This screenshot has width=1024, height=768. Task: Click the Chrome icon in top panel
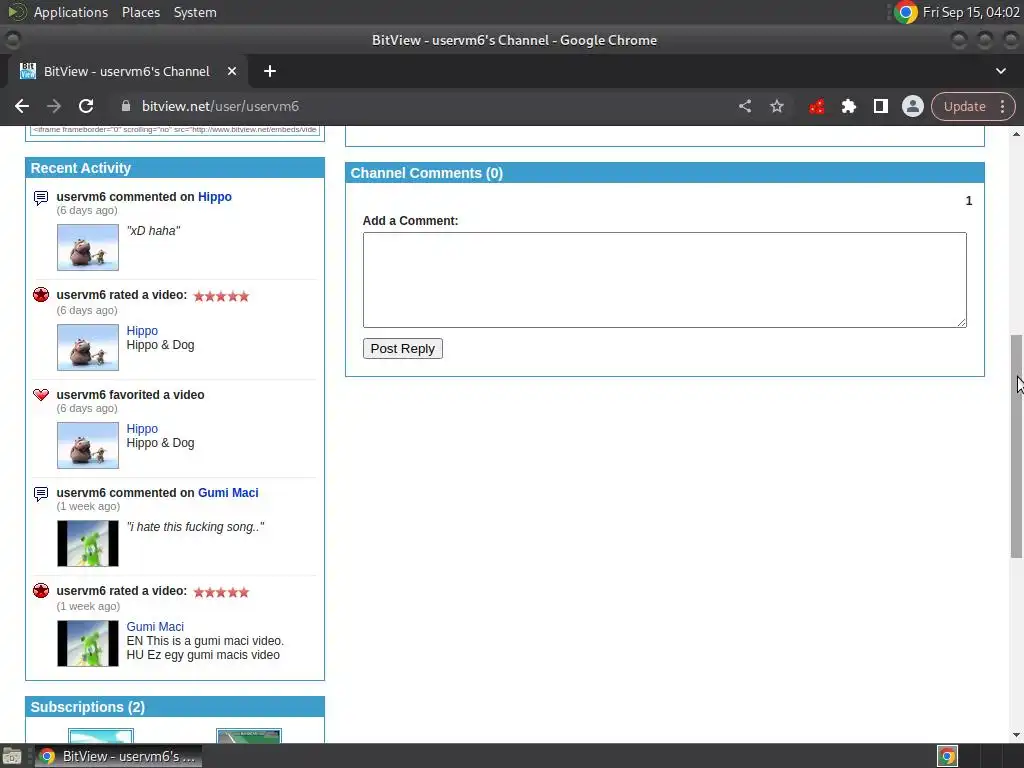[905, 12]
